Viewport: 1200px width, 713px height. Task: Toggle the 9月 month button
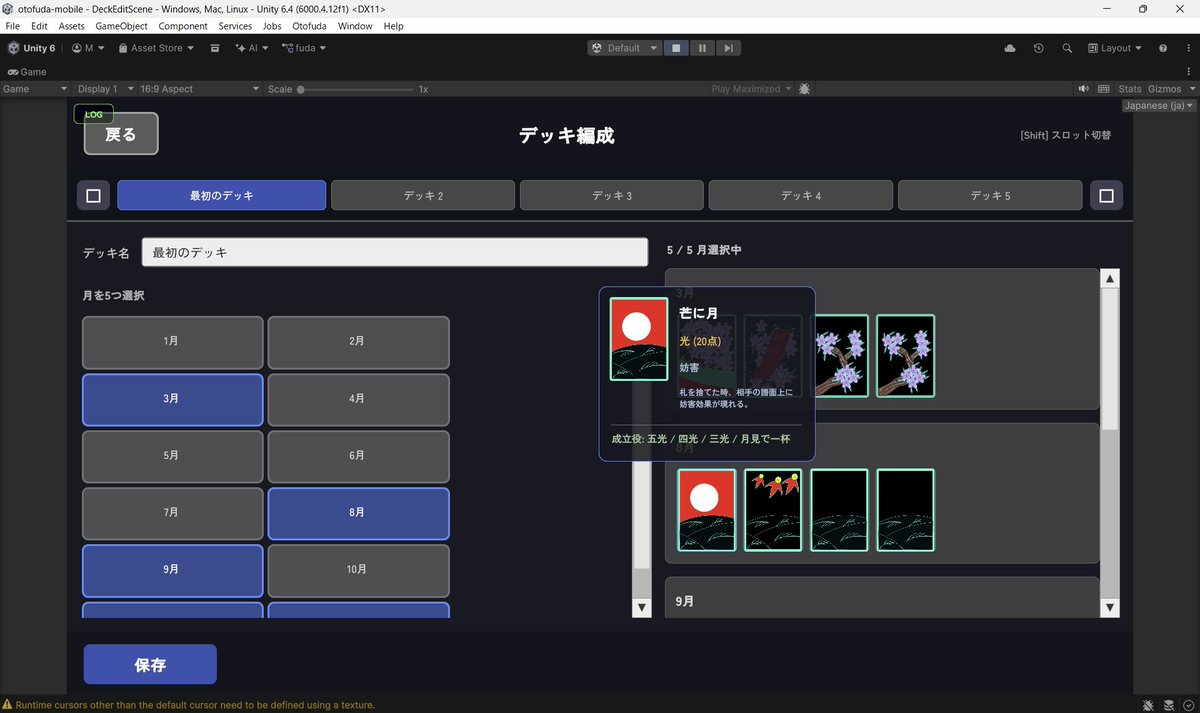click(172, 570)
